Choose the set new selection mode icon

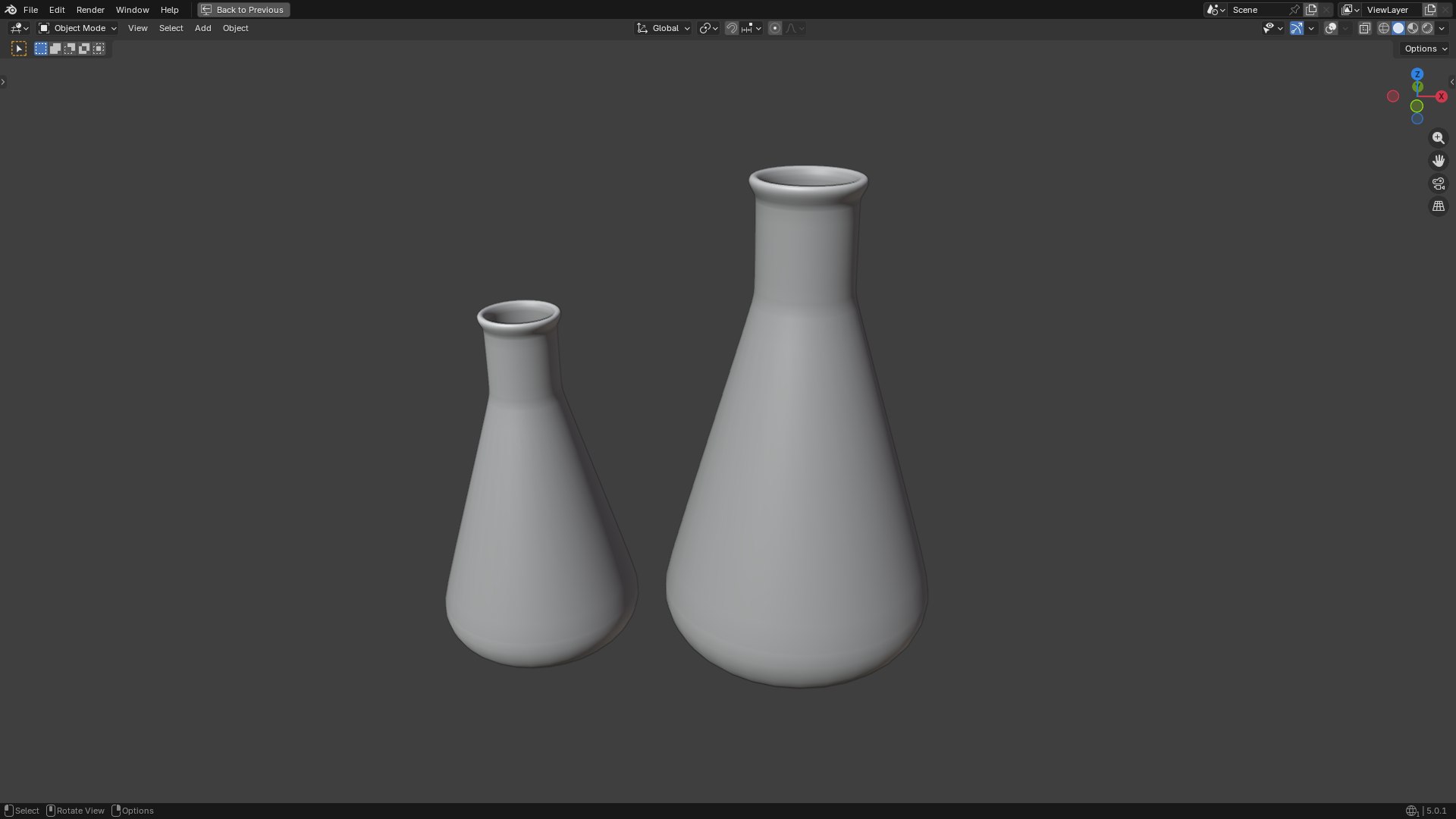pyautogui.click(x=41, y=49)
